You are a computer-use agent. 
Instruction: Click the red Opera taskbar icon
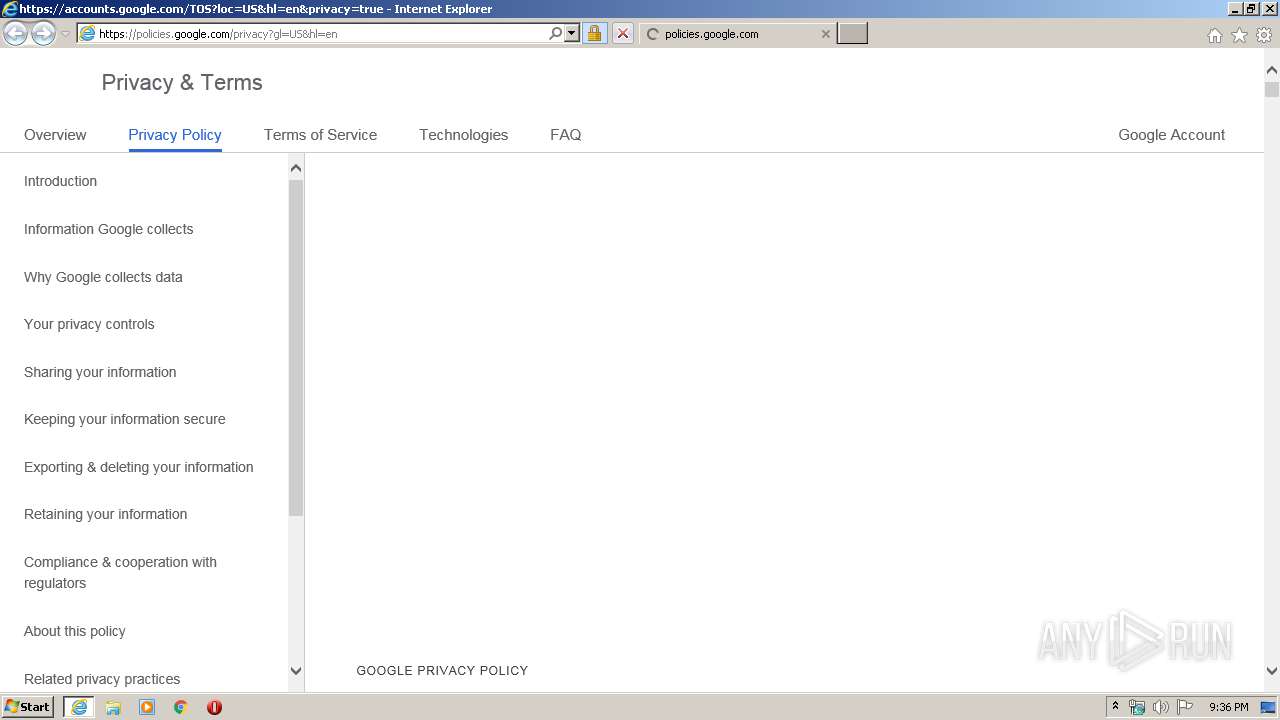point(214,707)
